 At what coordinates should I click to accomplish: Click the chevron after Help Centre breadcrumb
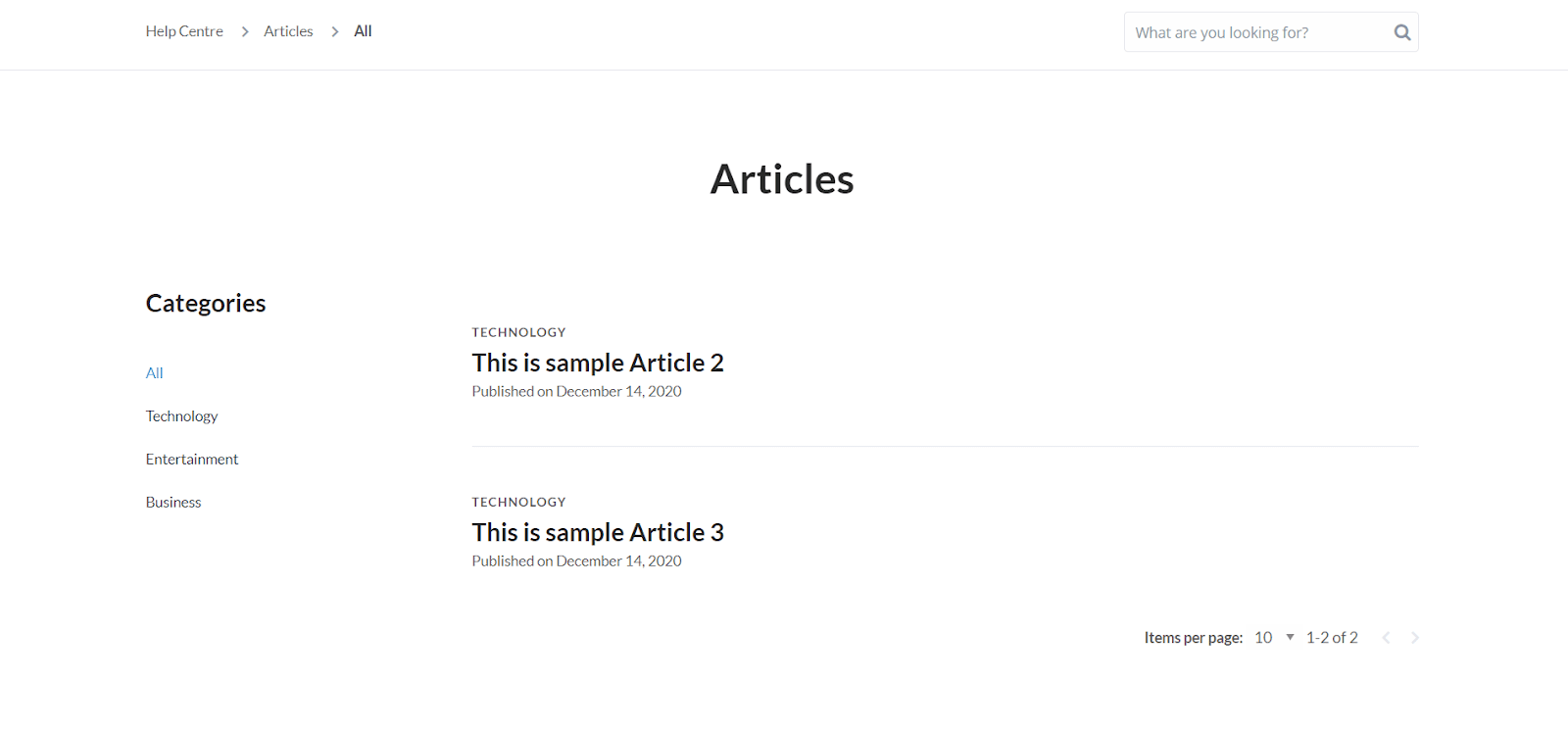tap(245, 31)
